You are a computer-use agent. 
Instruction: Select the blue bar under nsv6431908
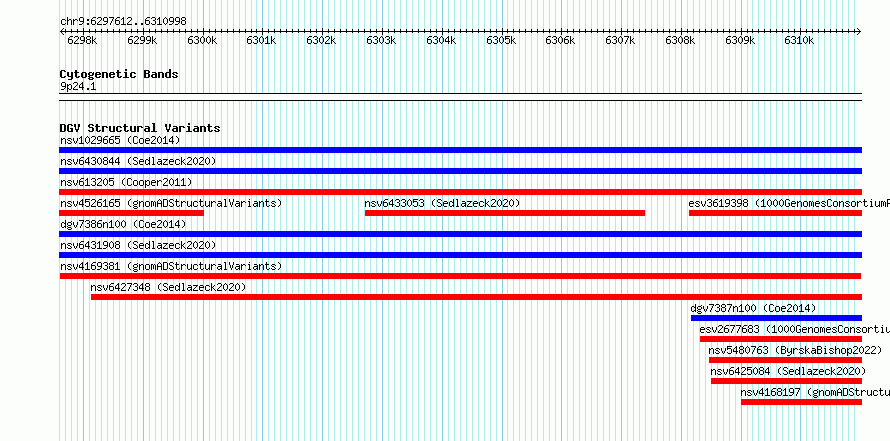[x=460, y=255]
